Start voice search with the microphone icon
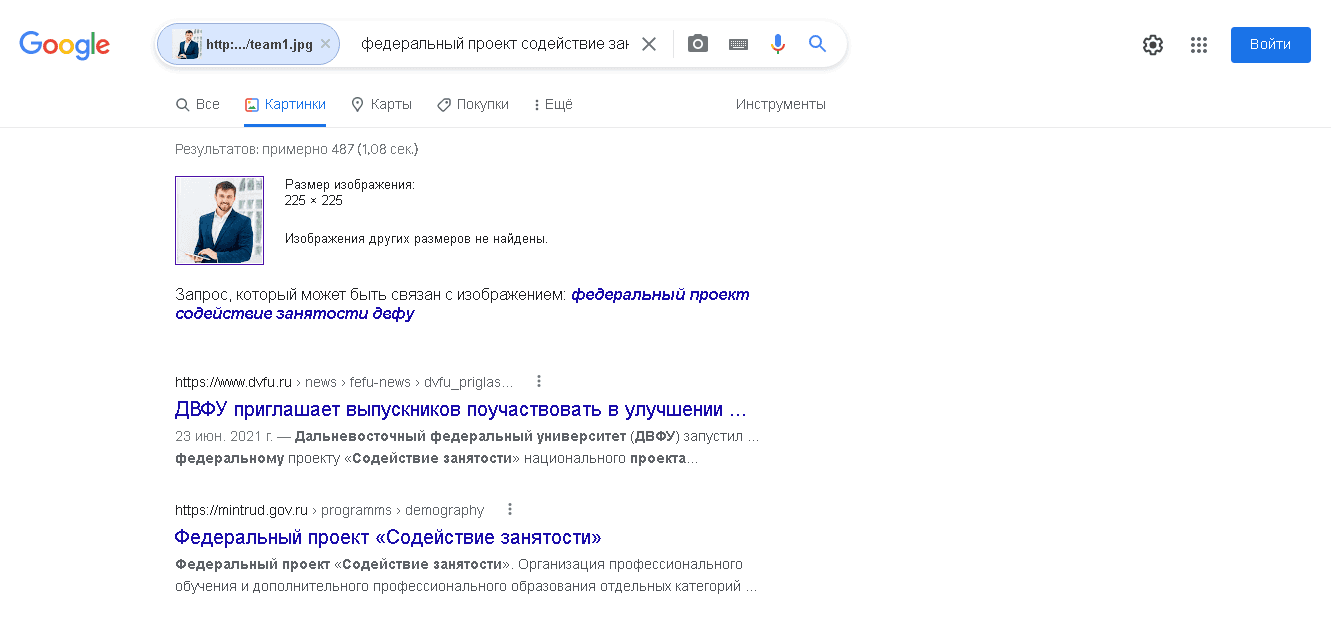 click(778, 43)
